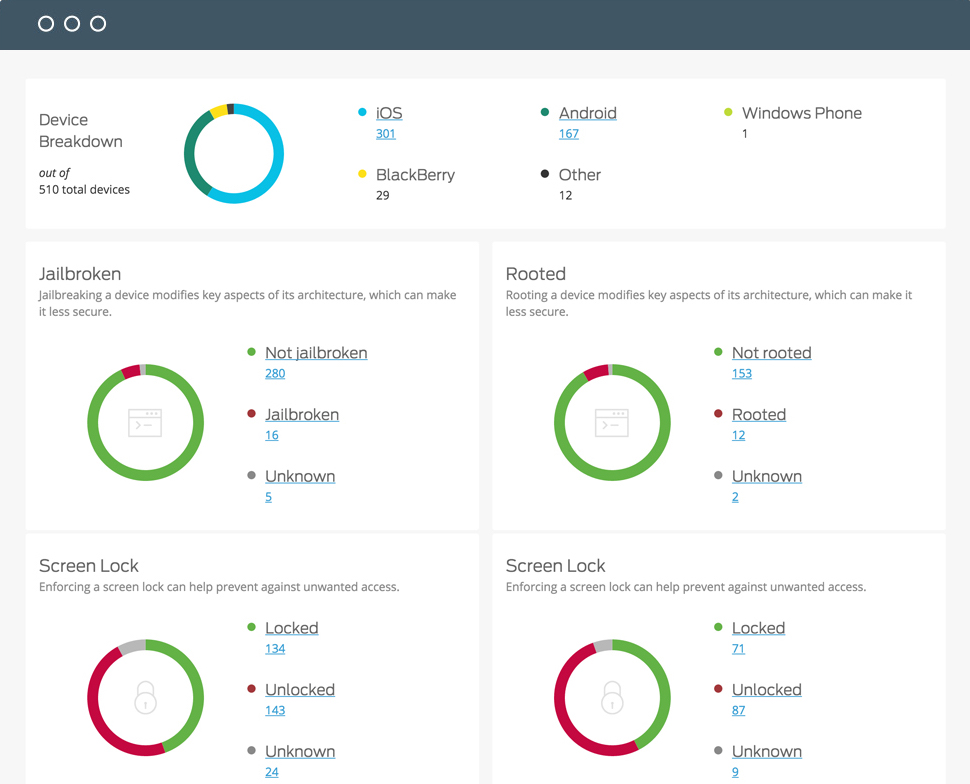
Task: Click the terminal icon in Jailbroken chart
Action: click(x=145, y=423)
